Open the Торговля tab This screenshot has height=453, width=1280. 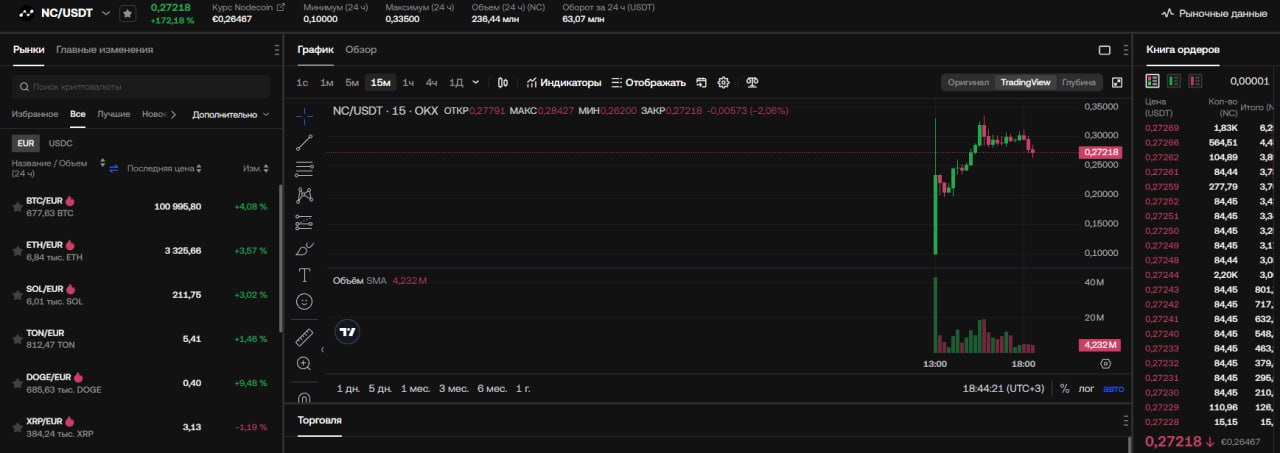click(320, 420)
